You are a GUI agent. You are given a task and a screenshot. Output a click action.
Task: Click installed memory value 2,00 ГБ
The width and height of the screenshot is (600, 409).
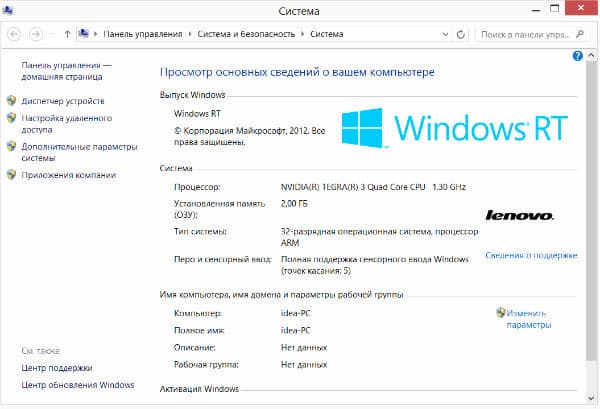pyautogui.click(x=294, y=204)
